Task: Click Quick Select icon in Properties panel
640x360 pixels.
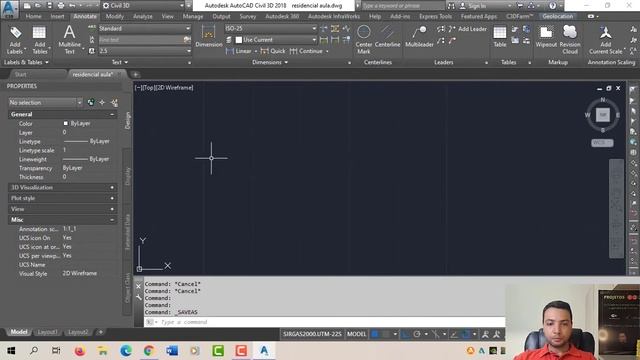Action: [115, 102]
